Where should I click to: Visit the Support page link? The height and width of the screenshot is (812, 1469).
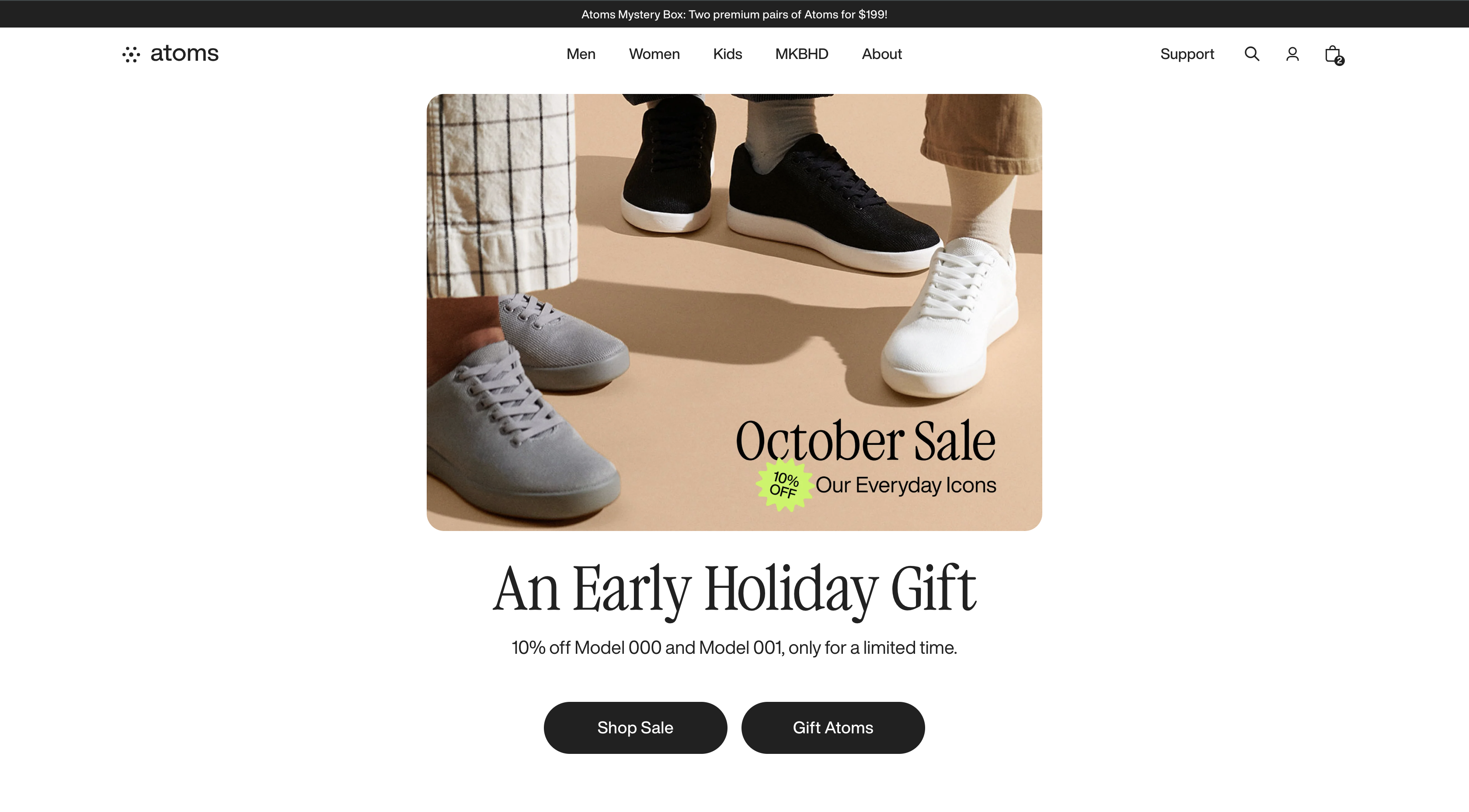[1187, 54]
